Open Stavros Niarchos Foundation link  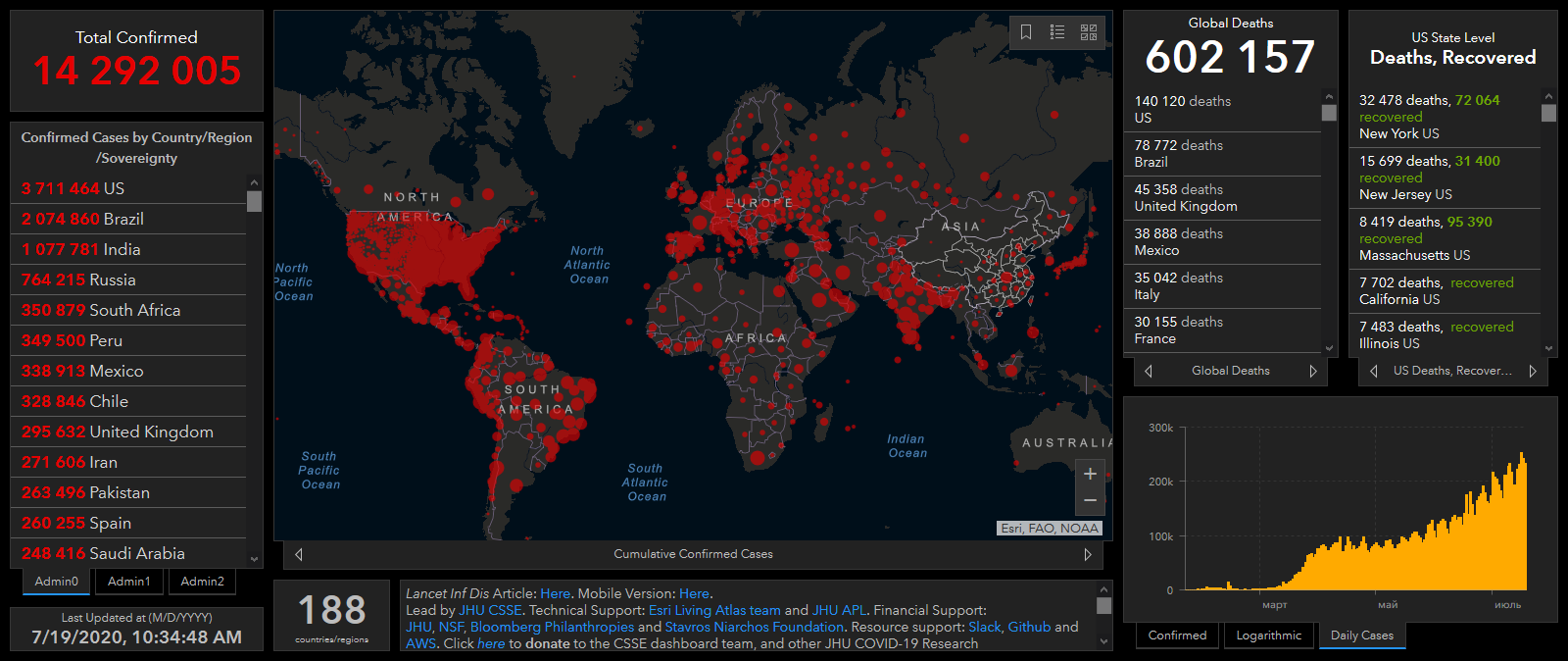coord(754,627)
